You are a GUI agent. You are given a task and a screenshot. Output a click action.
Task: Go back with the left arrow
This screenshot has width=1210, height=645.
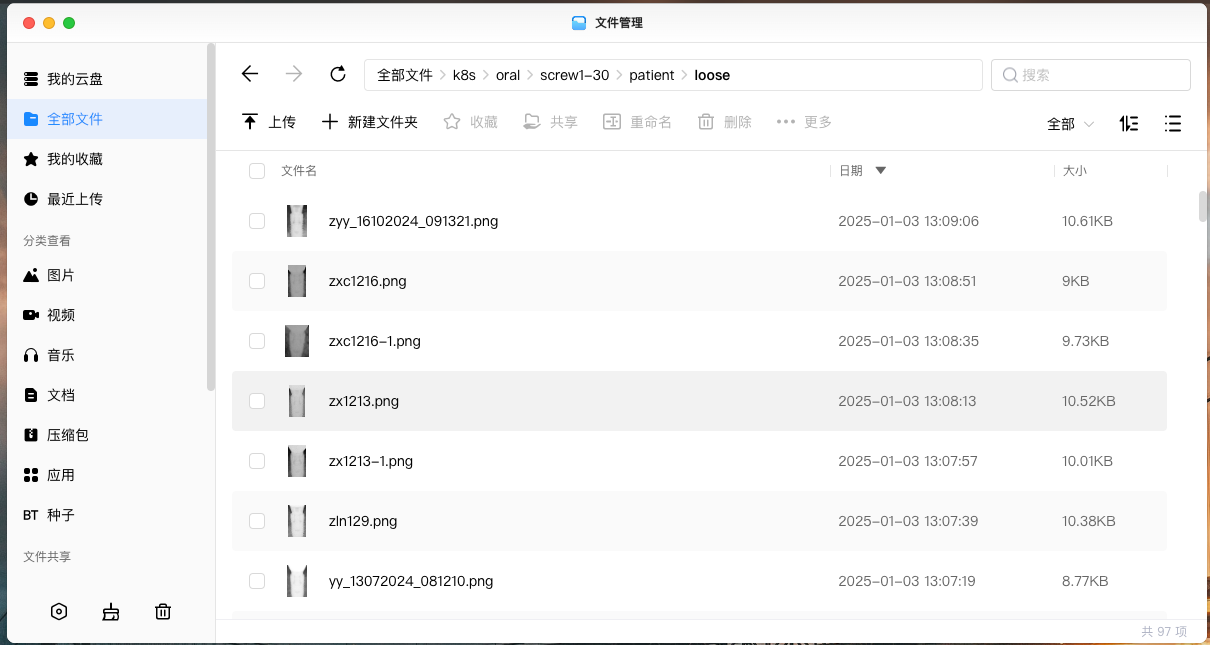pos(250,74)
